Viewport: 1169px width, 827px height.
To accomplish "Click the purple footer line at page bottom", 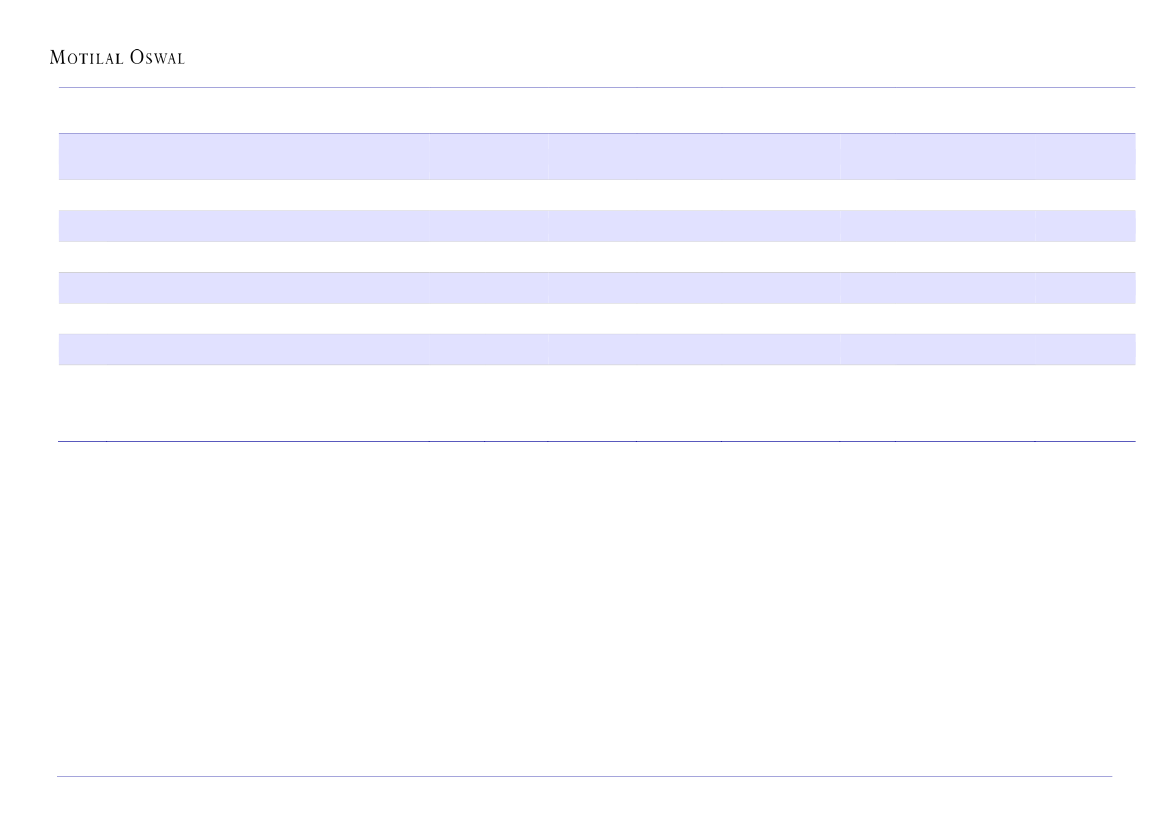I will (x=584, y=776).
